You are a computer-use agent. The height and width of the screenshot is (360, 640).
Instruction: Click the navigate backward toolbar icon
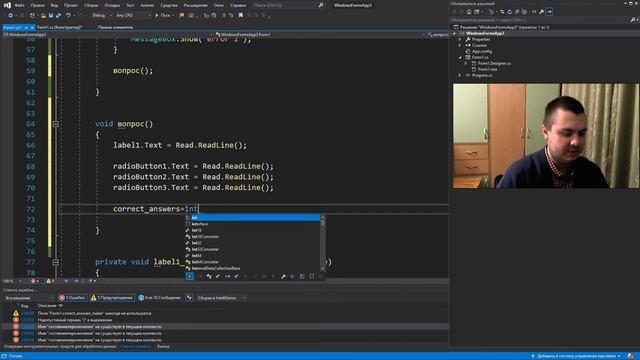tap(10, 16)
